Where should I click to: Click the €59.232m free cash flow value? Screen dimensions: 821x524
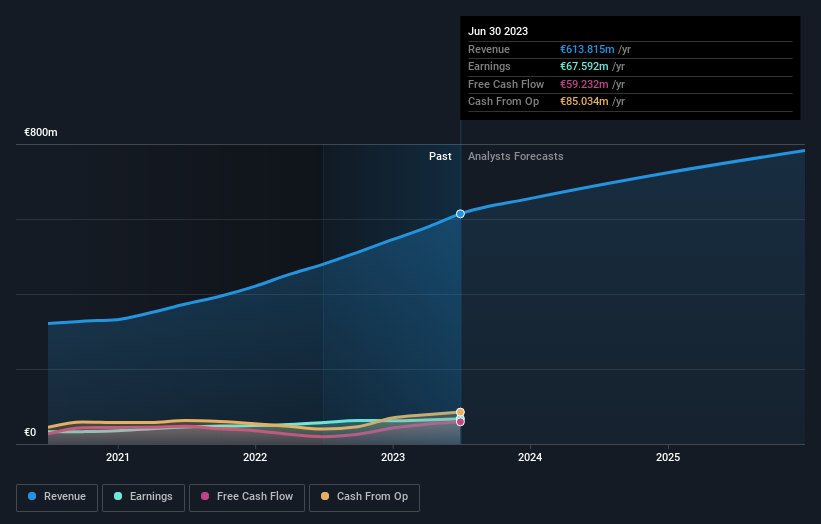(x=584, y=84)
